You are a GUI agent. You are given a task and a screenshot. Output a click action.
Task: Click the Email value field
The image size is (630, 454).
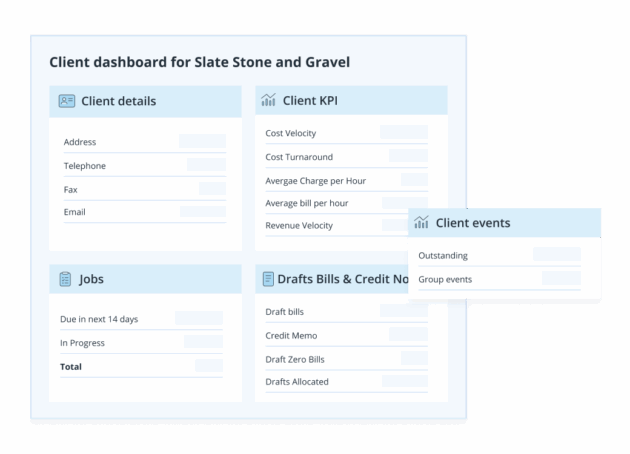pyautogui.click(x=203, y=211)
